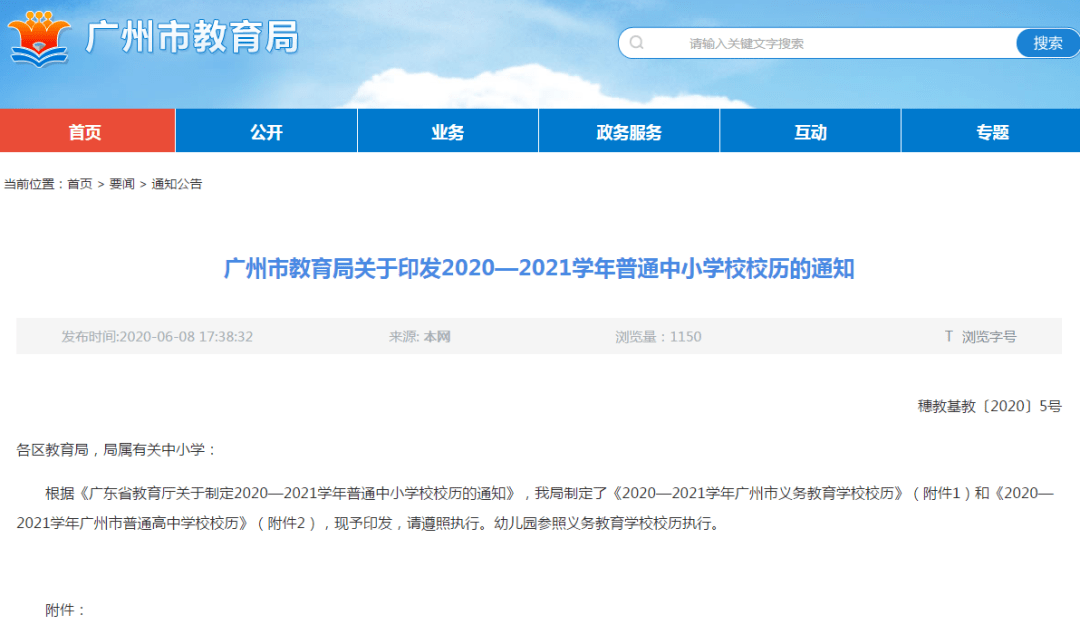1080x644 pixels.
Task: Click 要闻 in the breadcrumb
Action: pos(122,184)
